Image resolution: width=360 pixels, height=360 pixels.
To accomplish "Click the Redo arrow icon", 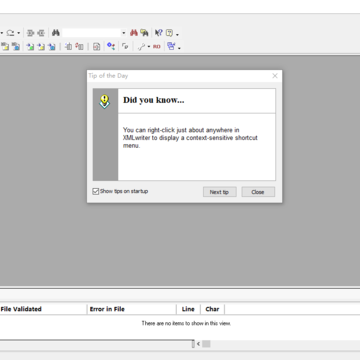I will [x=10, y=33].
